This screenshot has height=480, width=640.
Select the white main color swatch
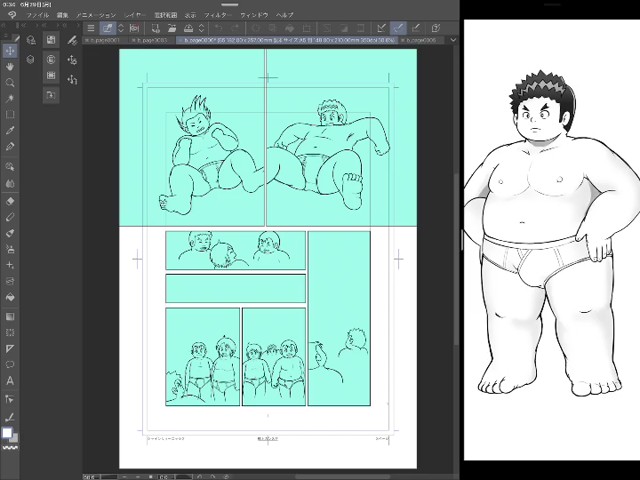click(7, 433)
